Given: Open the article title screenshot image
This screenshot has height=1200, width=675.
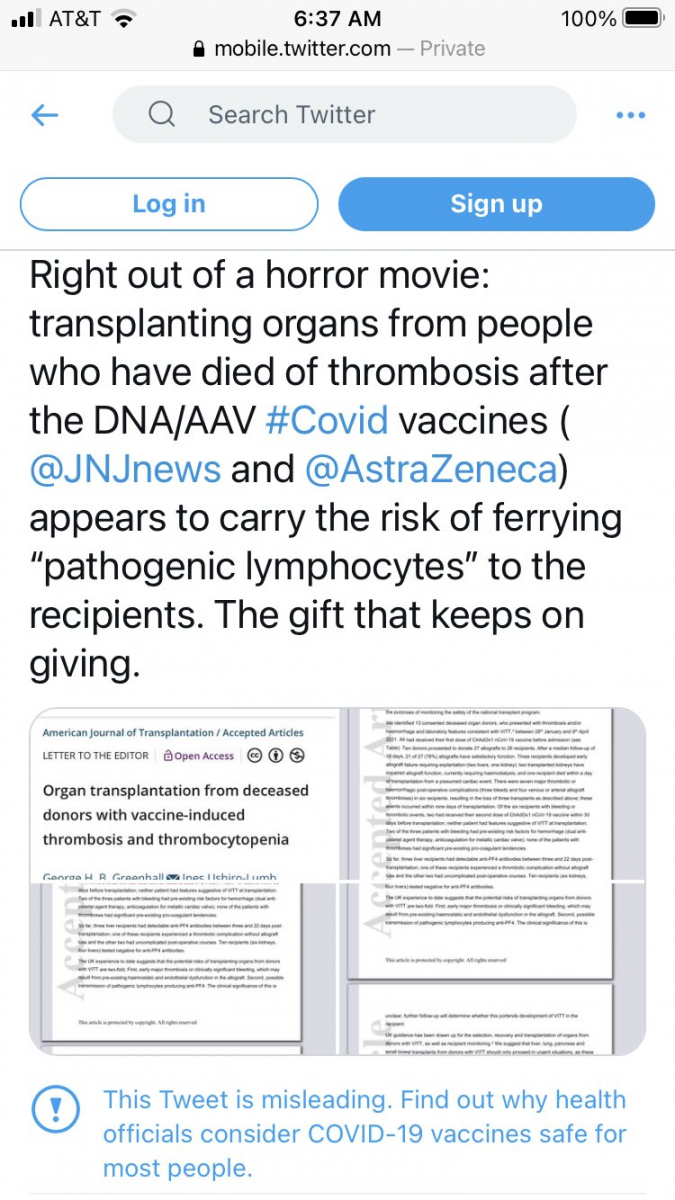Looking at the screenshot, I should [183, 795].
